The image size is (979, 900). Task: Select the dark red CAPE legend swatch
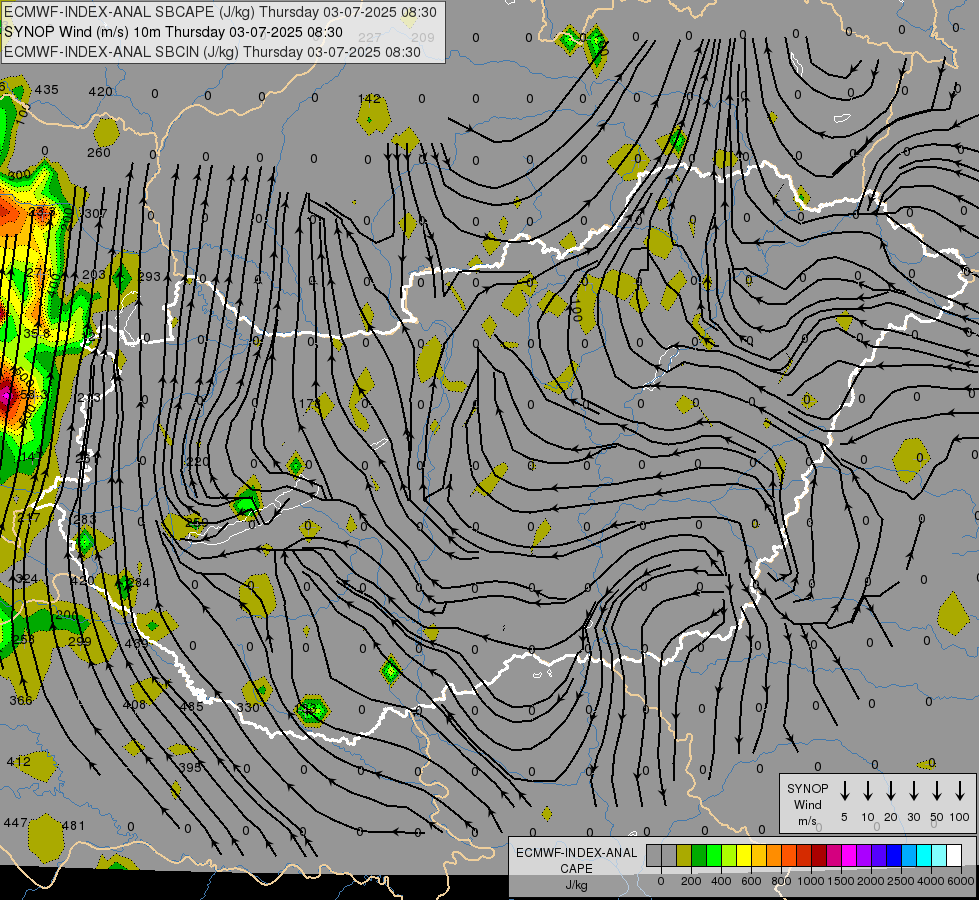pos(819,855)
